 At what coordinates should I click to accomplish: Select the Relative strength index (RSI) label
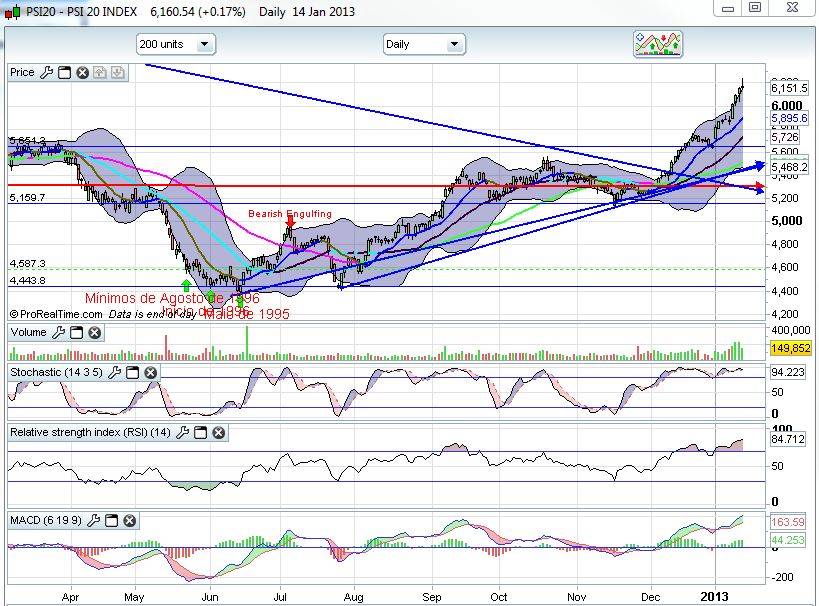(90, 432)
